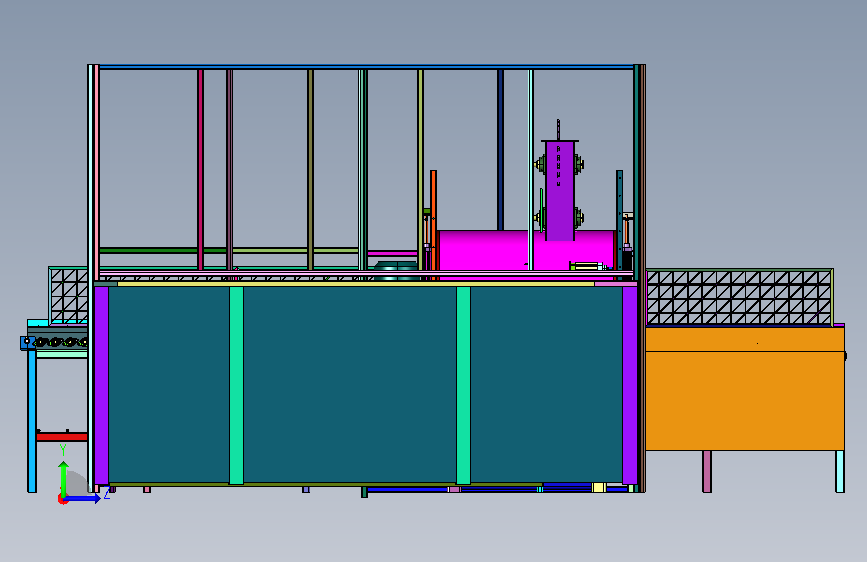The height and width of the screenshot is (562, 867).
Task: Pick the wire mesh guard above the roller conveyor
Action: tap(68, 295)
